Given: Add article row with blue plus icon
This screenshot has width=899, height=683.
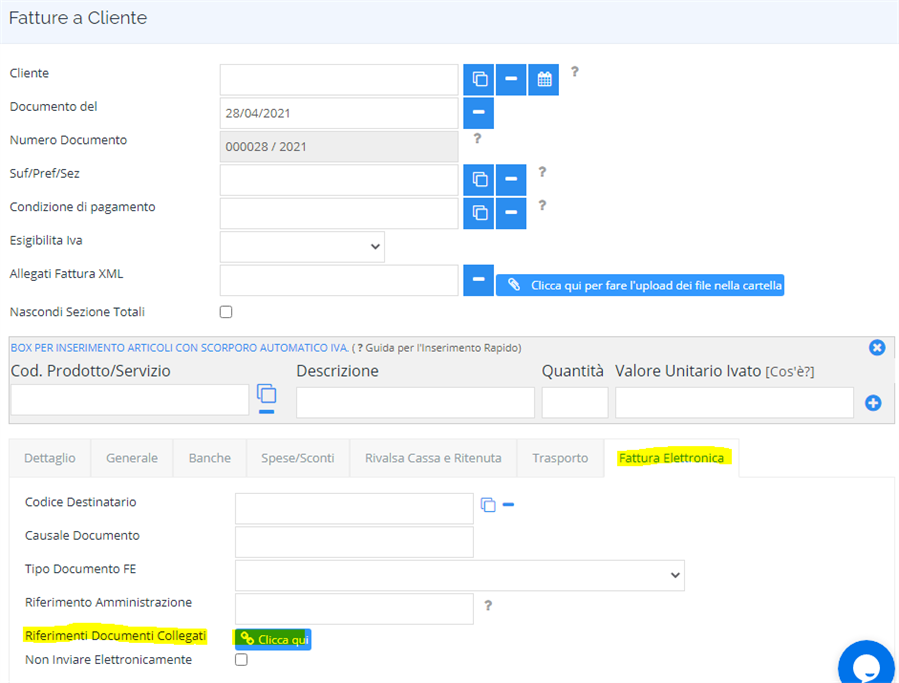Looking at the screenshot, I should 873,403.
